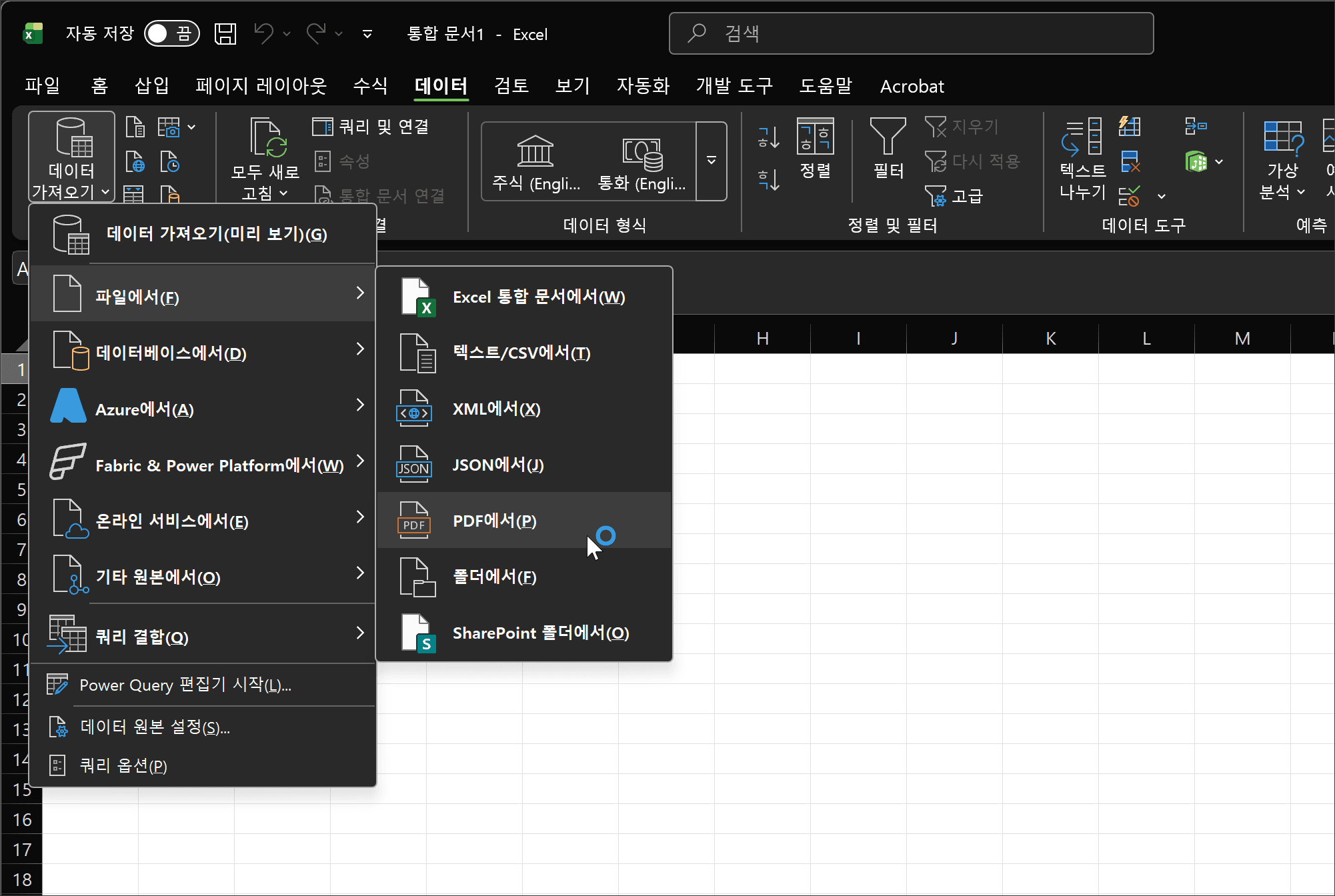
Task: Open the 정렬 sort dialog button
Action: [x=816, y=149]
